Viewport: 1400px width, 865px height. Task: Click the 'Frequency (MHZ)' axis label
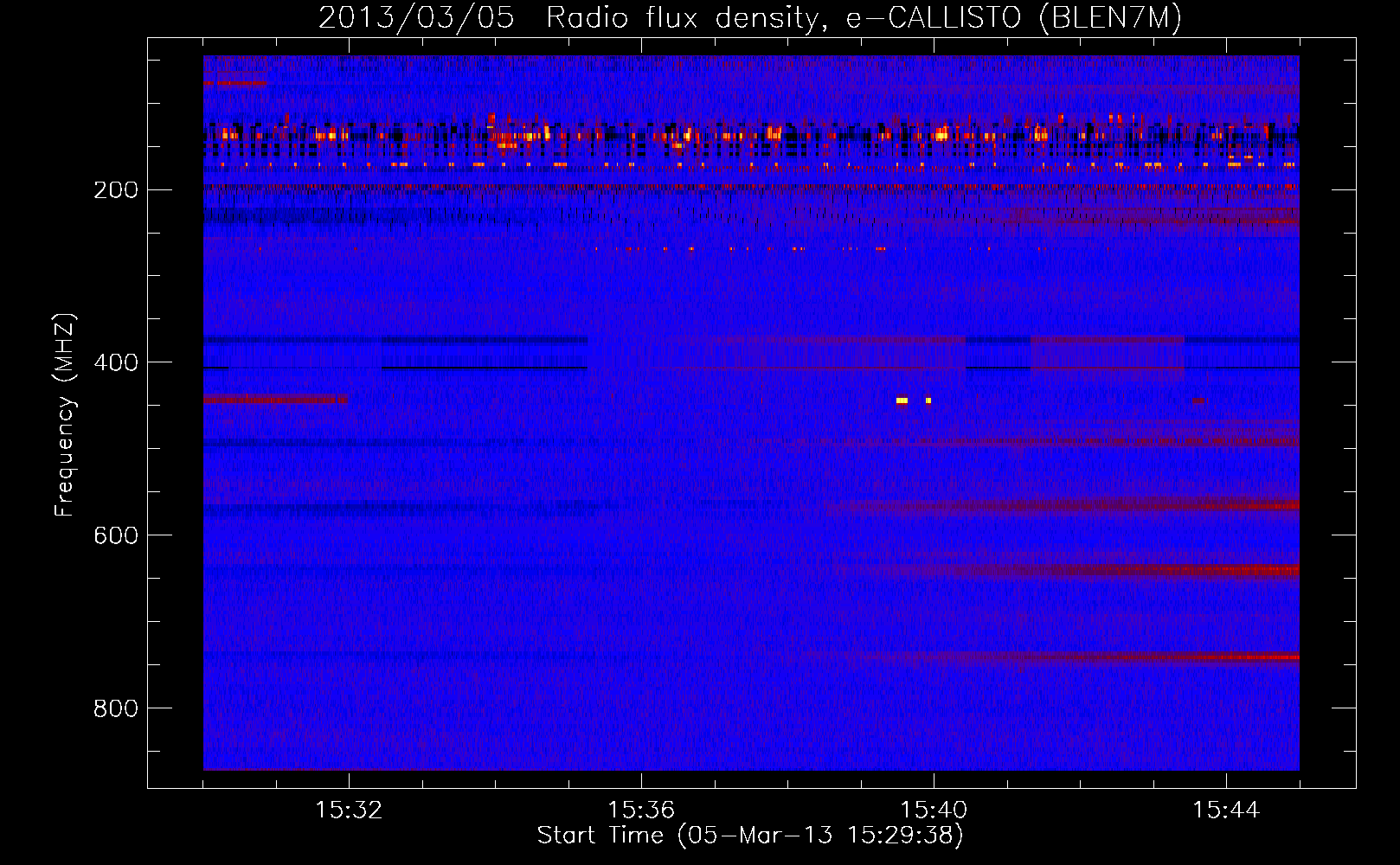point(65,414)
